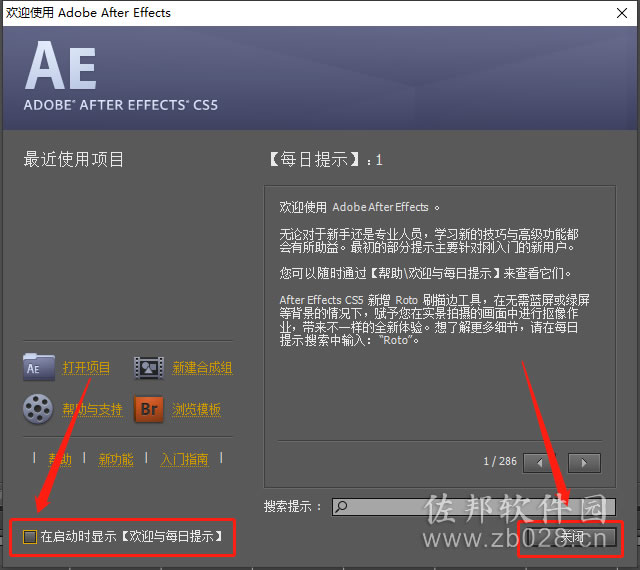Click the 关闭 button

tap(571, 537)
